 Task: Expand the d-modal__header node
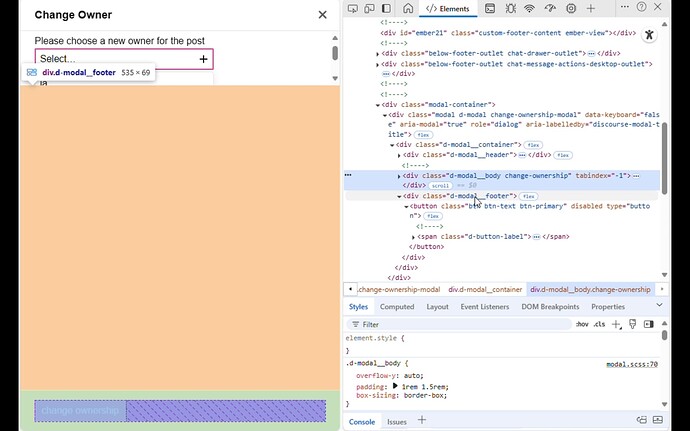tap(399, 155)
